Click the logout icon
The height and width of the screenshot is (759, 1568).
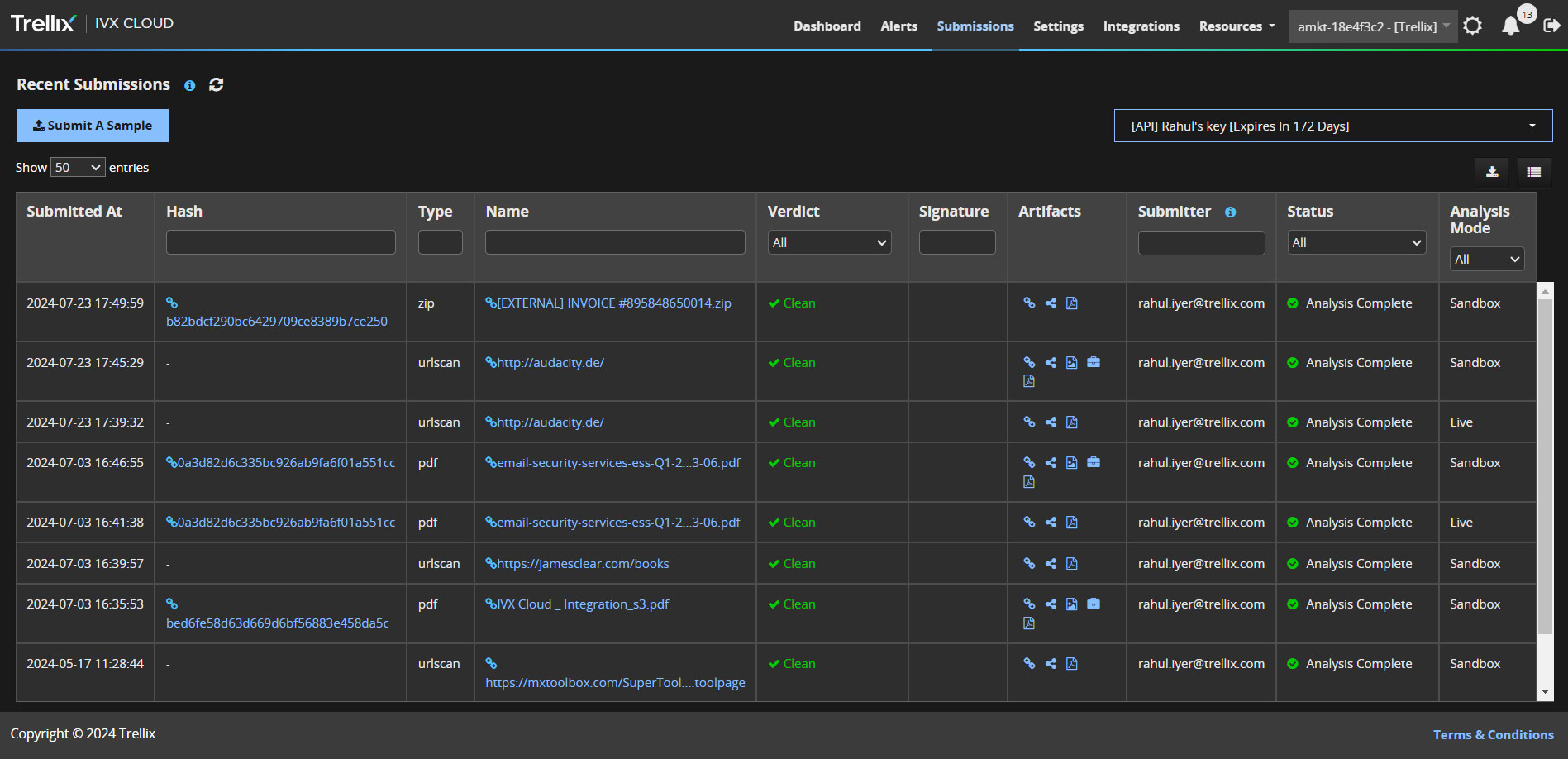coord(1551,26)
